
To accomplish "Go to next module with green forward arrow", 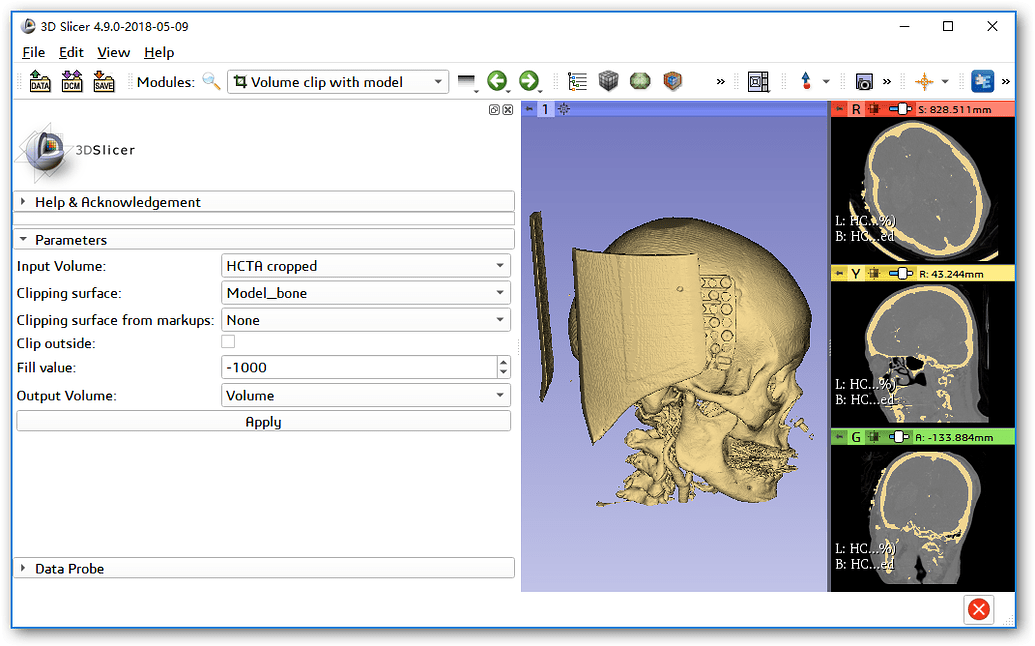I will 529,82.
